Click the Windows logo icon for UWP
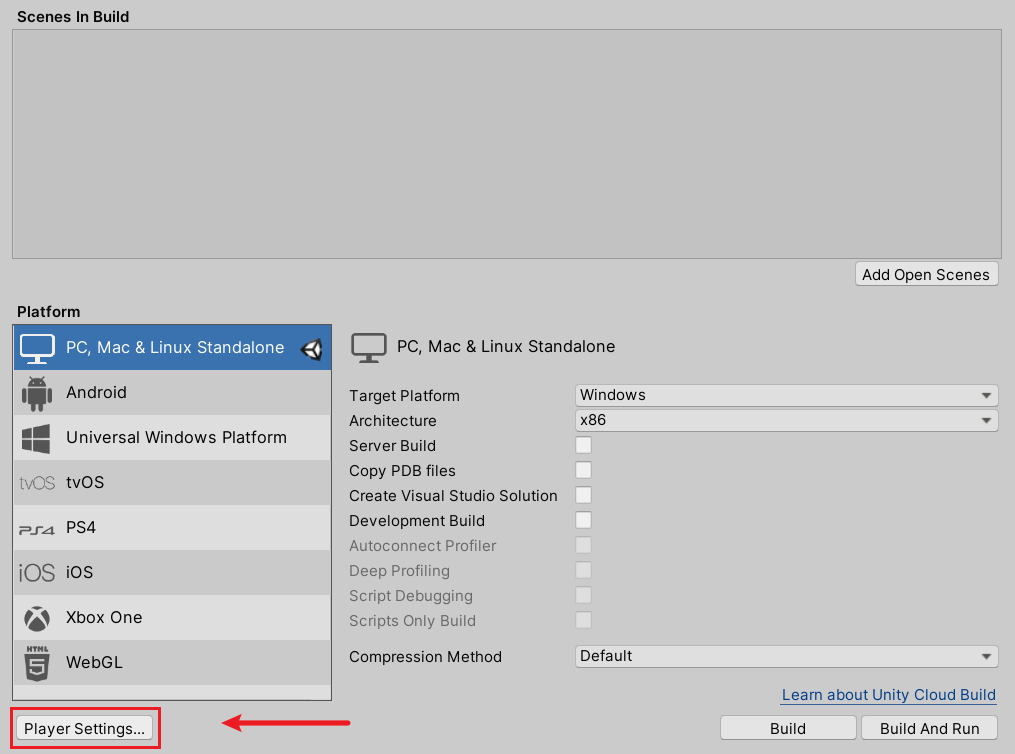This screenshot has width=1015, height=754. coord(36,438)
